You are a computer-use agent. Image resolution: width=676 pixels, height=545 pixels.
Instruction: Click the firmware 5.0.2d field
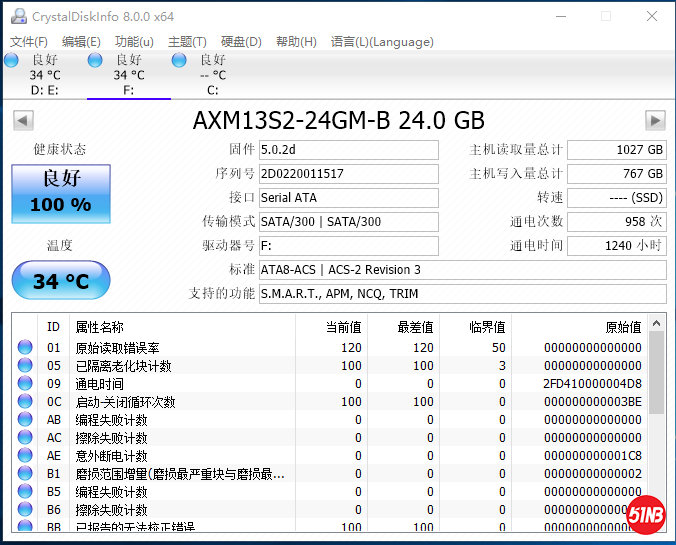click(348, 150)
